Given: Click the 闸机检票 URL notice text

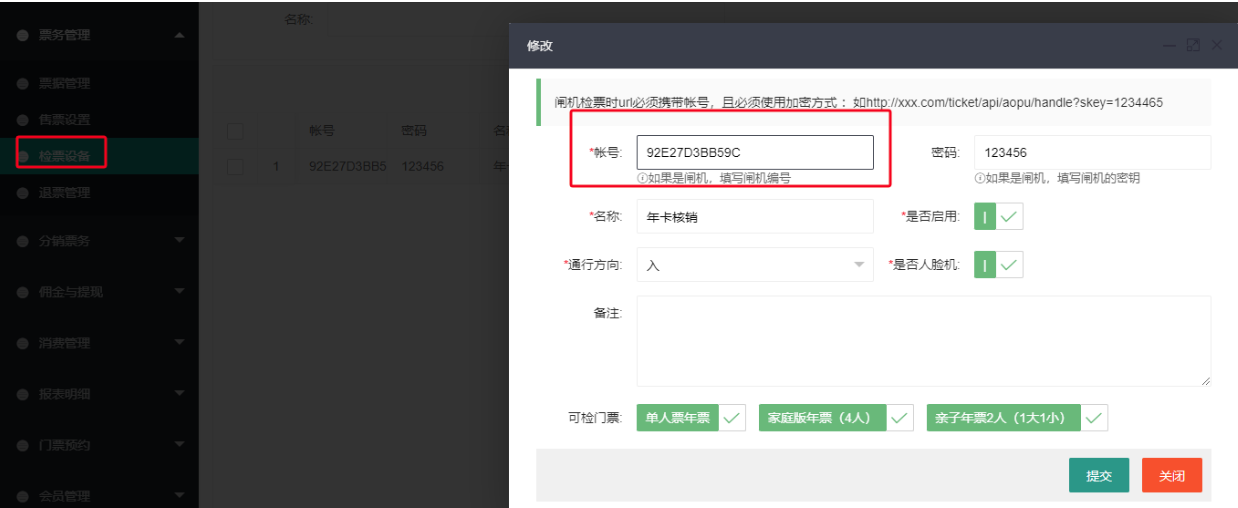Looking at the screenshot, I should (x=858, y=103).
